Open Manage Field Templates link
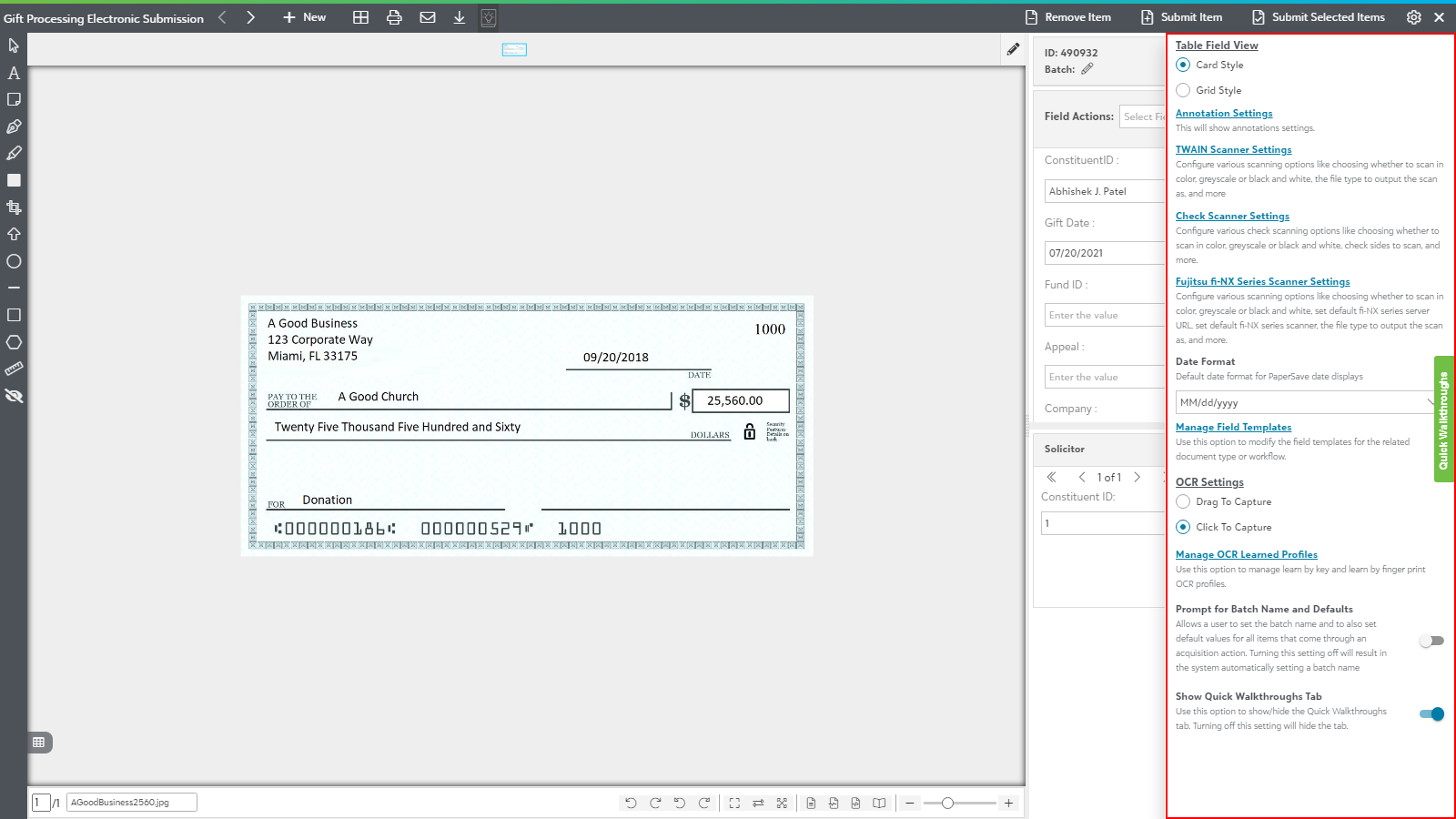Image resolution: width=1456 pixels, height=819 pixels. pyautogui.click(x=1233, y=427)
